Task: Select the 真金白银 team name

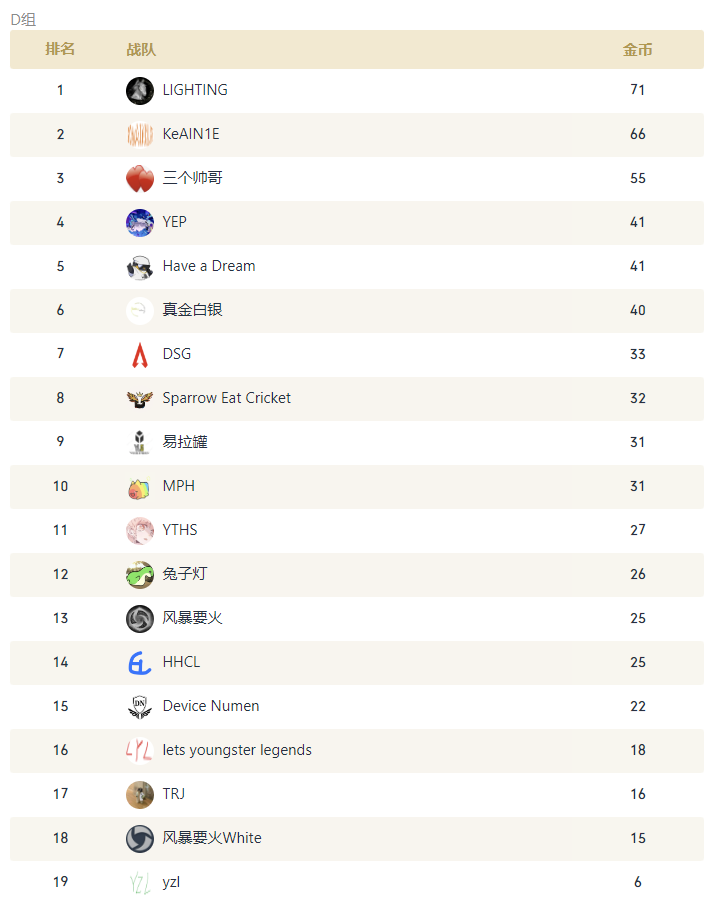Action: 193,310
